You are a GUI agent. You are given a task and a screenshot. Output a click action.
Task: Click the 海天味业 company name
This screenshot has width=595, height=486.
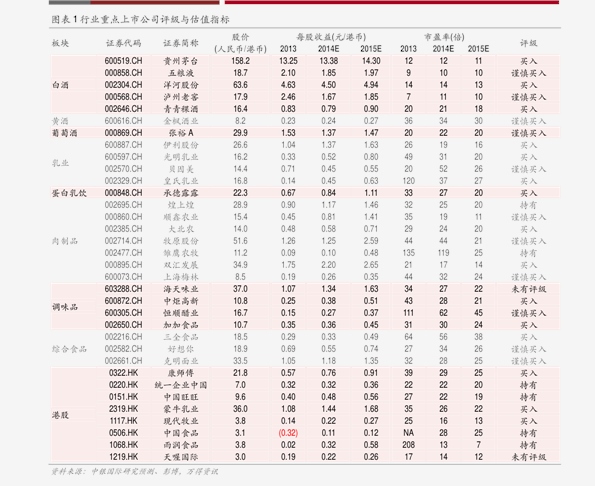pyautogui.click(x=181, y=289)
